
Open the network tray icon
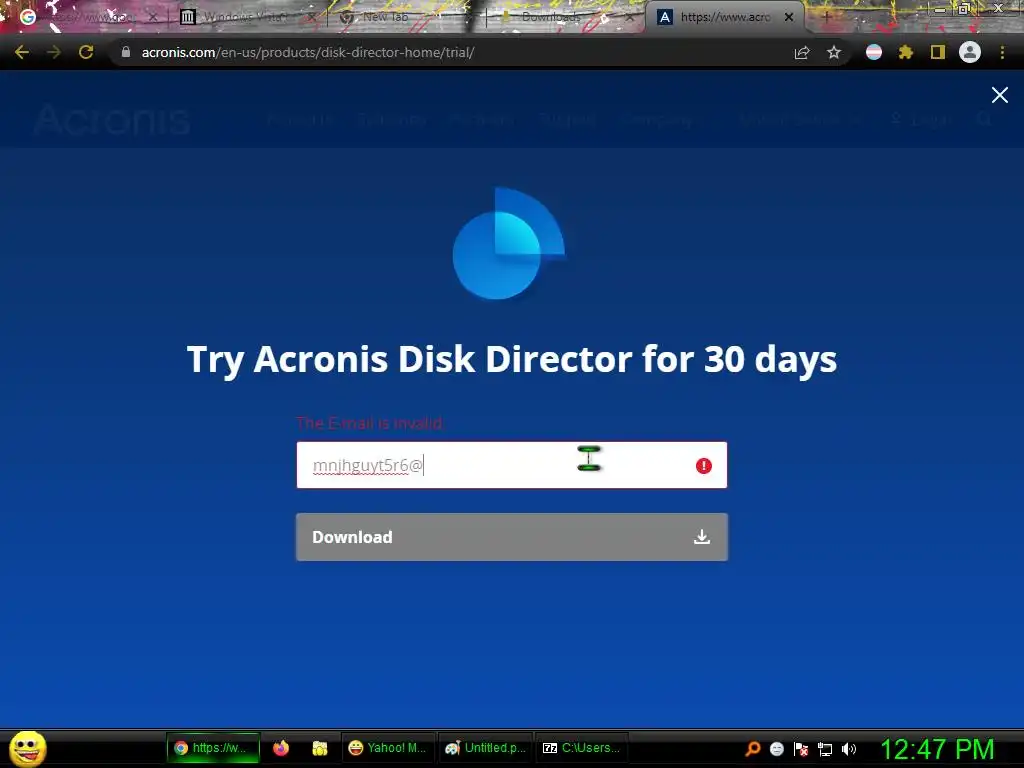click(825, 749)
